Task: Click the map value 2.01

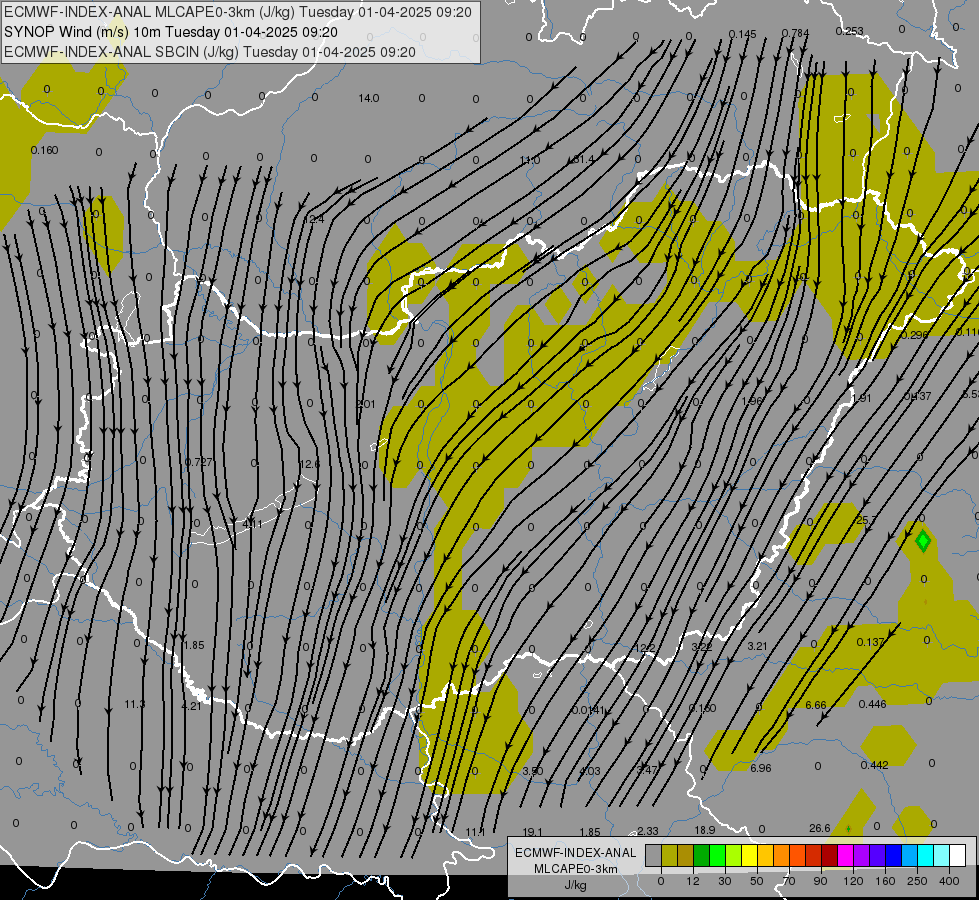Action: pos(366,404)
